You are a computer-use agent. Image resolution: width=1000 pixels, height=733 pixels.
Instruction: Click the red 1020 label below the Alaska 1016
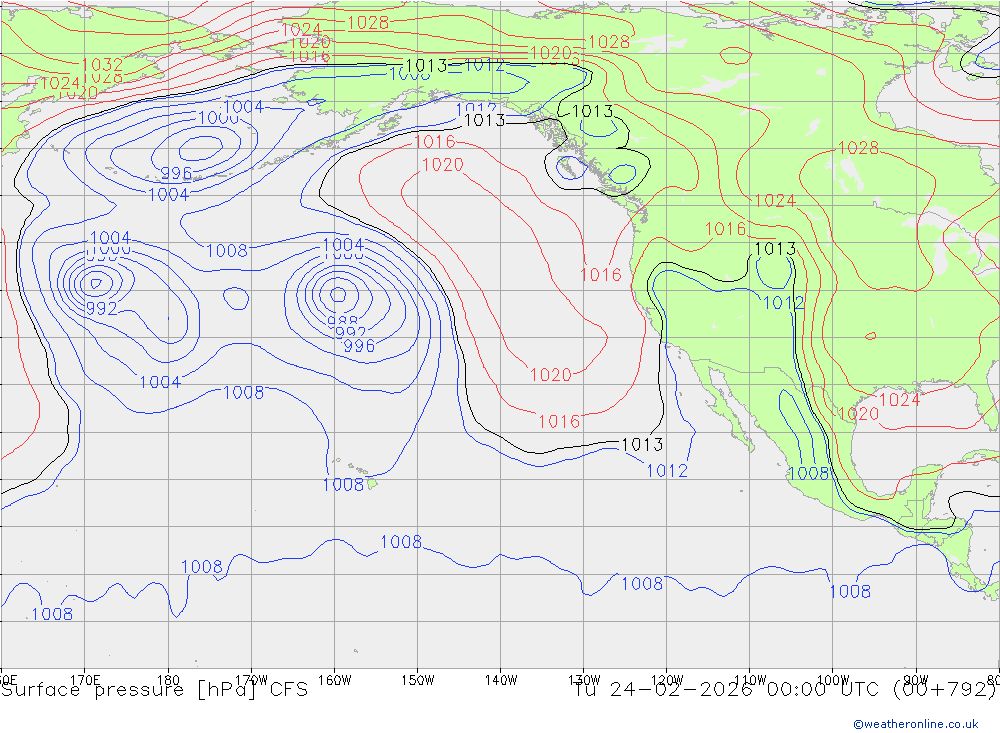(443, 165)
